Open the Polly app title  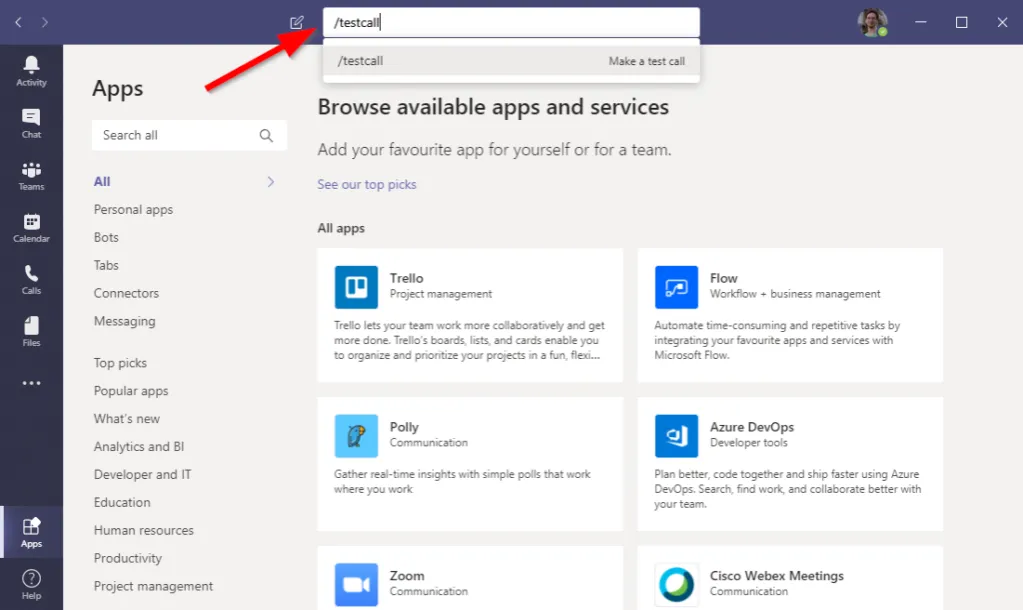point(404,427)
